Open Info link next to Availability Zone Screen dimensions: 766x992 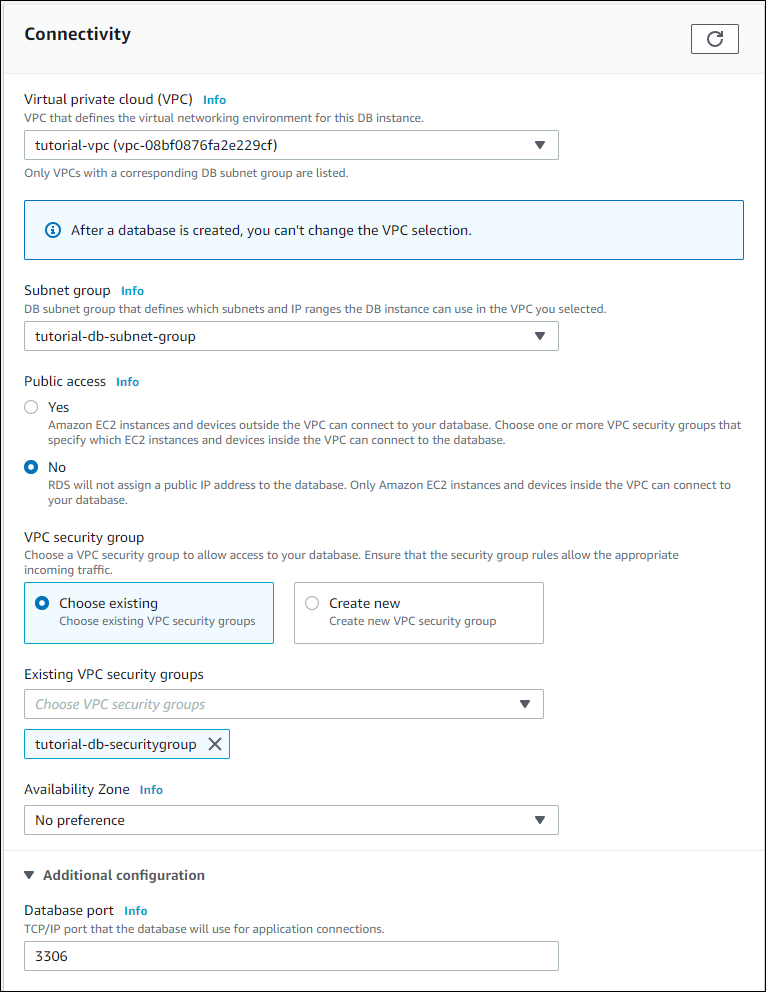click(x=151, y=790)
